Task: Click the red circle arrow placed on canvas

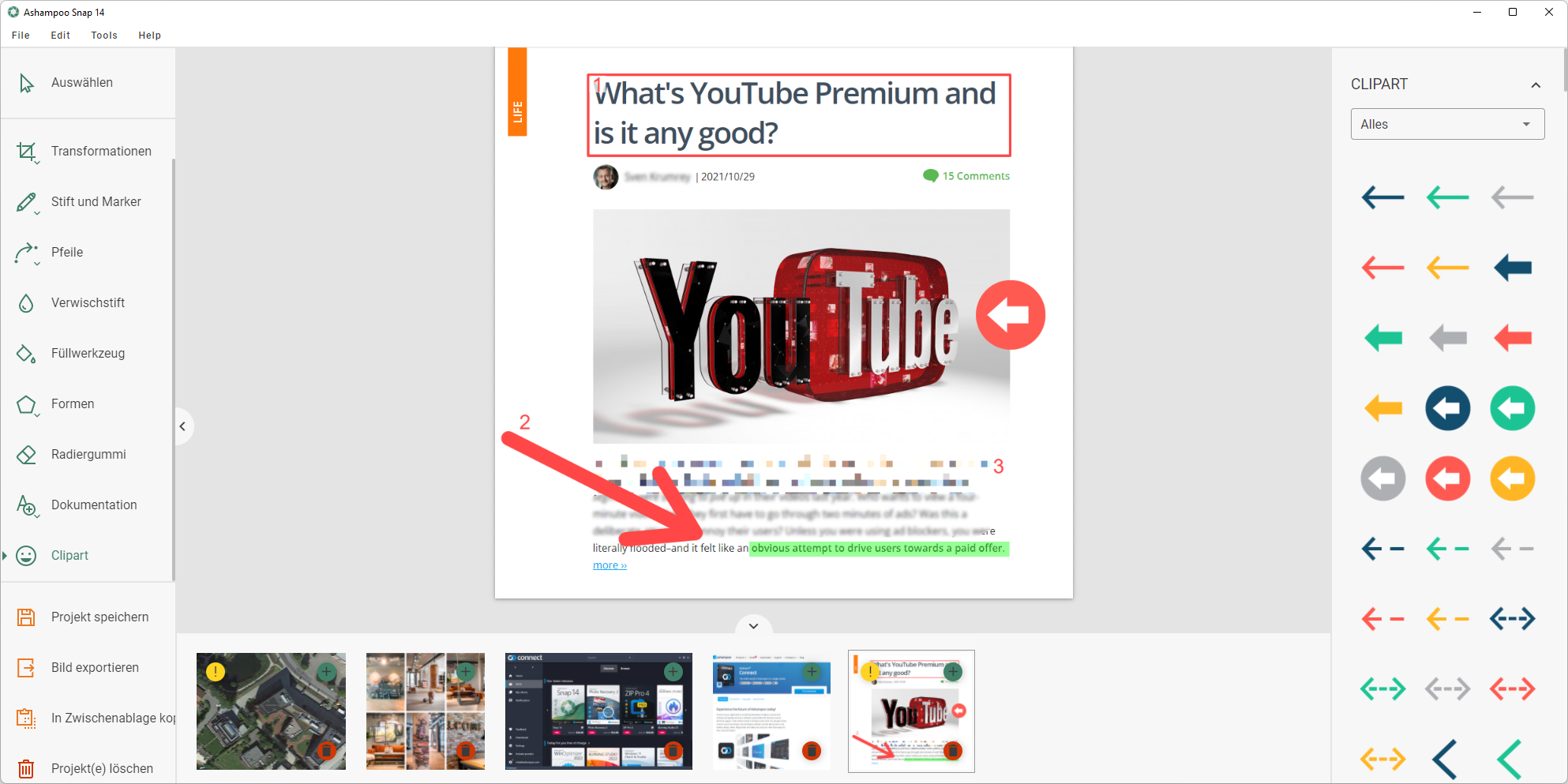Action: pos(1011,315)
